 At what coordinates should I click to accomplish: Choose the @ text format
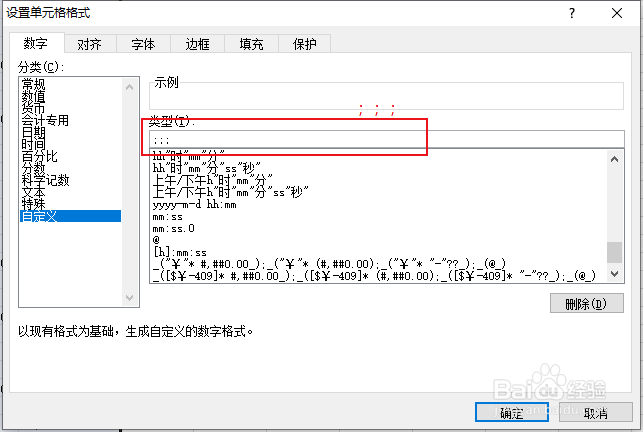click(x=379, y=240)
